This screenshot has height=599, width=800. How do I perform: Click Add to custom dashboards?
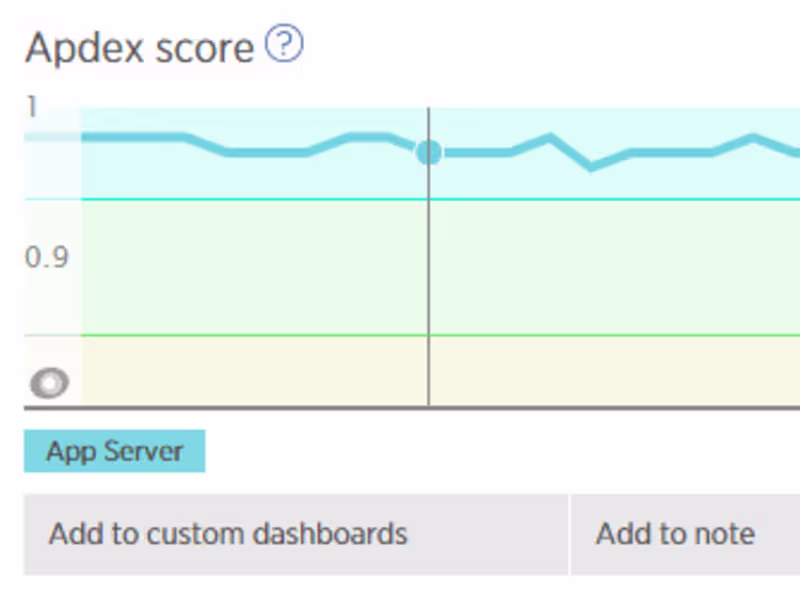pos(228,534)
